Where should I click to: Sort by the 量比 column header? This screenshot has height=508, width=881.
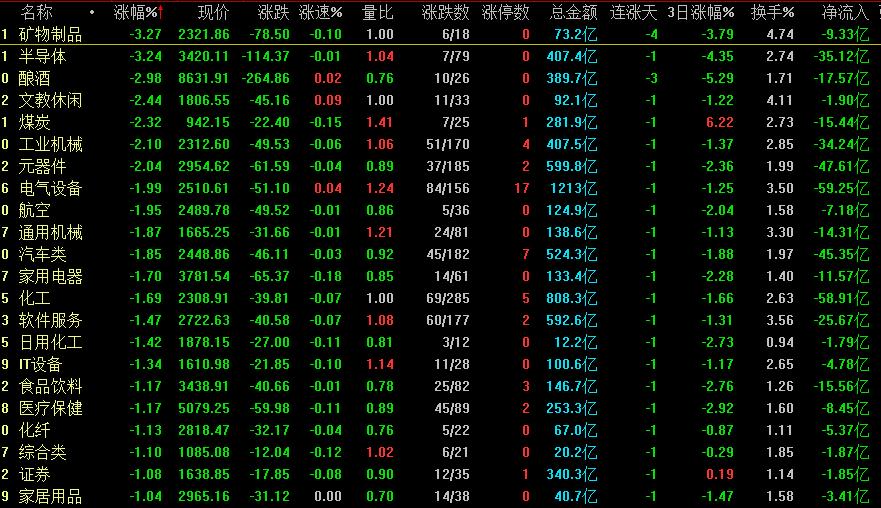pyautogui.click(x=378, y=12)
